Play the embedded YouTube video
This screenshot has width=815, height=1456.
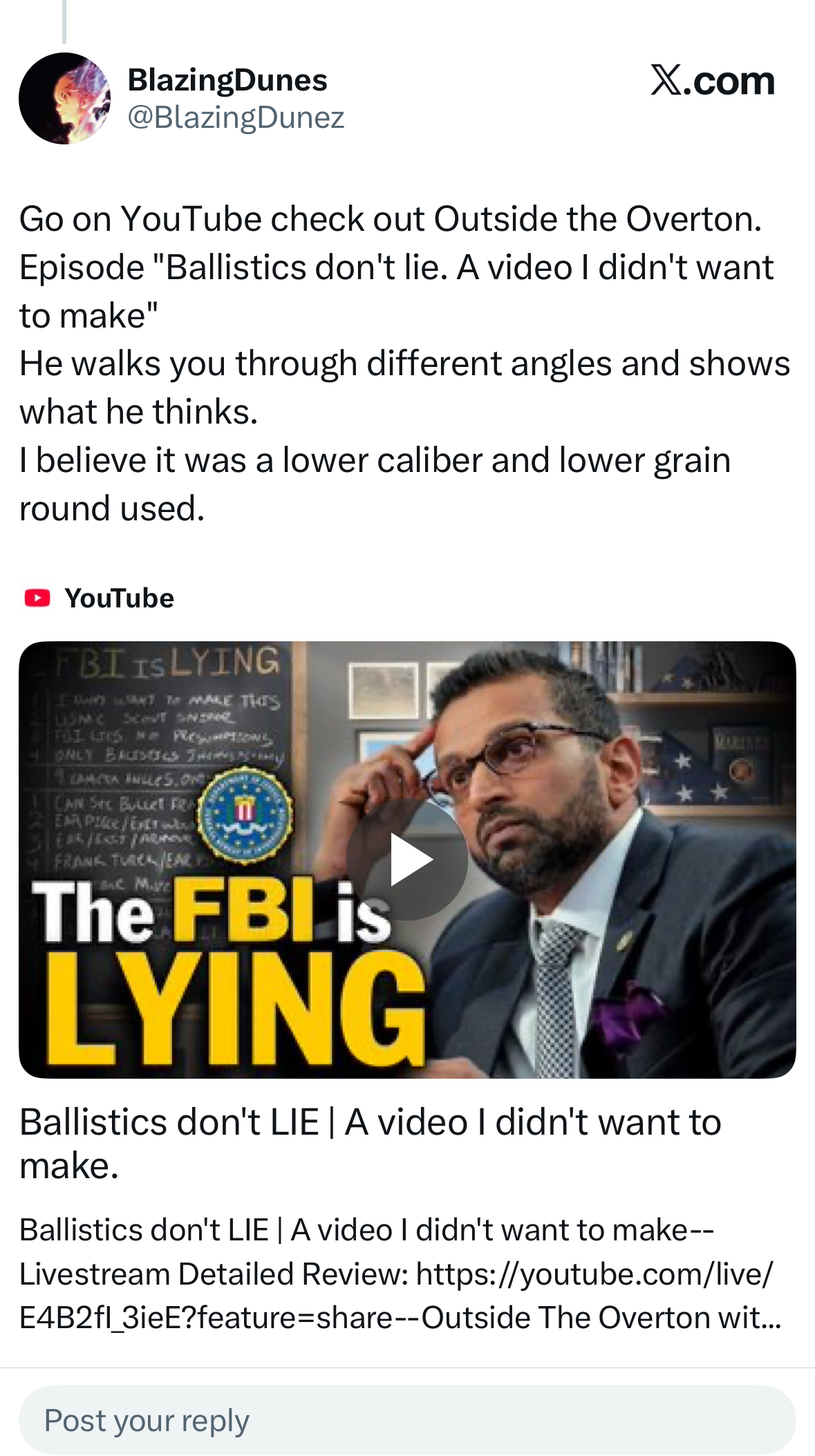coord(407,859)
